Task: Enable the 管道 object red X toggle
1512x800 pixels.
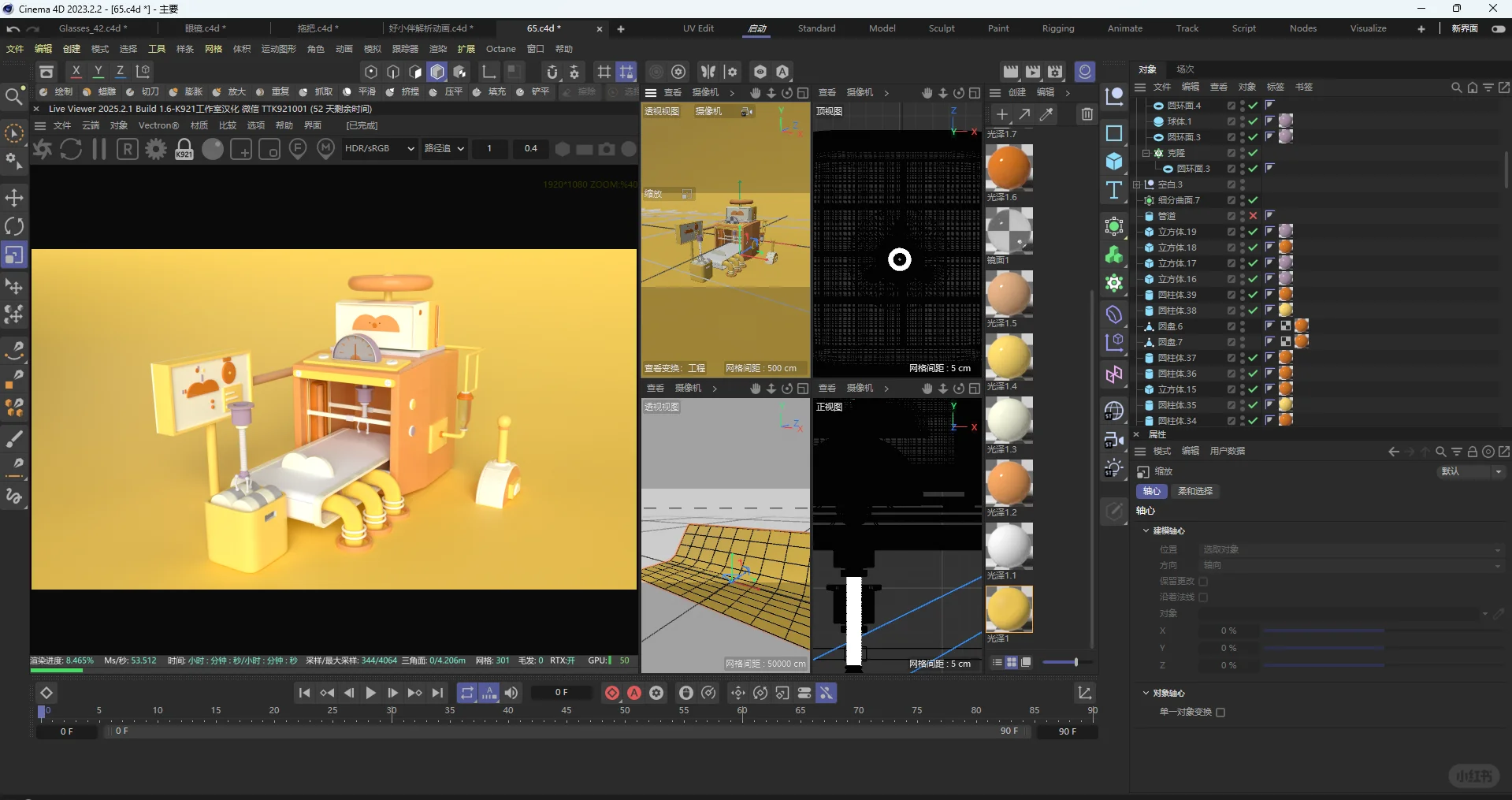Action: (1253, 216)
